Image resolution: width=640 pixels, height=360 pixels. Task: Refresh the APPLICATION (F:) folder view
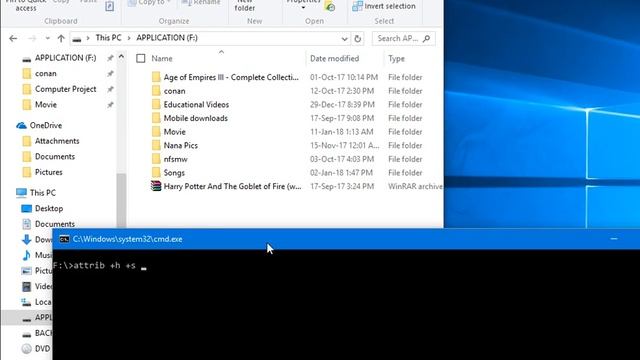(x=358, y=38)
